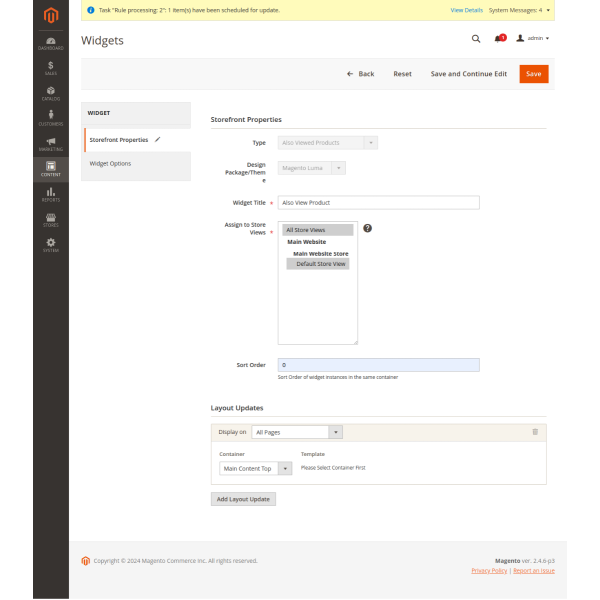Open the Customers sidebar icon
The height and width of the screenshot is (600, 600).
coord(50,118)
